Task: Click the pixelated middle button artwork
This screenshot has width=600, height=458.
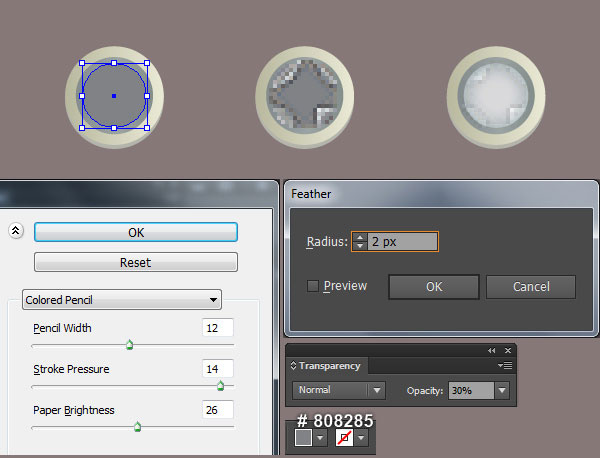Action: tap(305, 97)
